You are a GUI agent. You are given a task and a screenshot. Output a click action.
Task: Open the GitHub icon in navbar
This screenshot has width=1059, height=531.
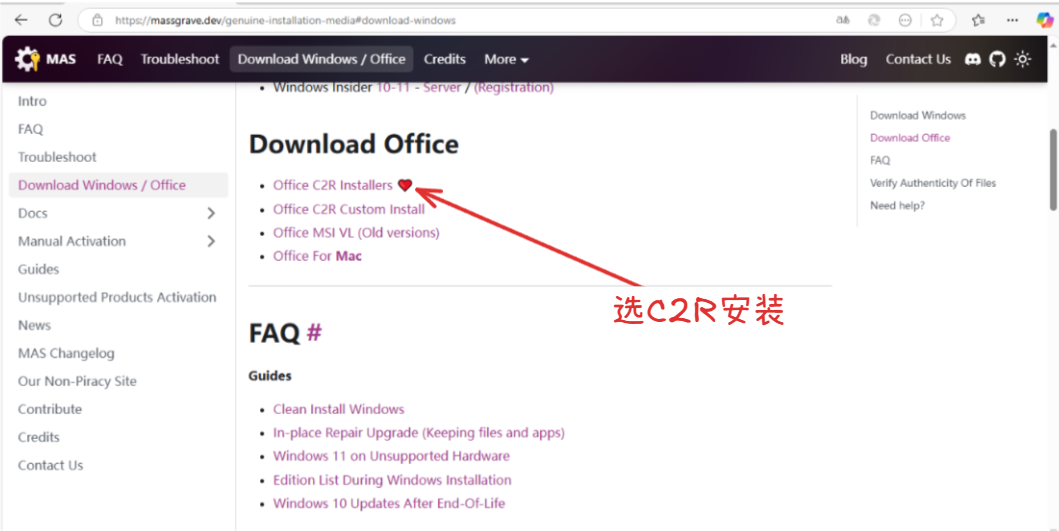coord(998,59)
